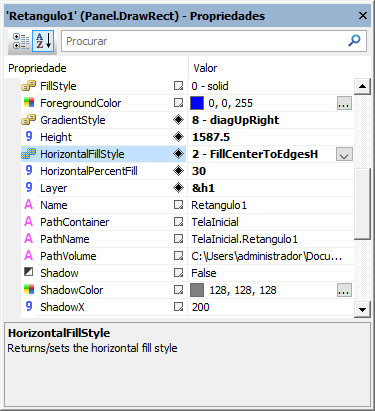Toggle association marker for Shadow
375x411 pixels.
pyautogui.click(x=179, y=273)
